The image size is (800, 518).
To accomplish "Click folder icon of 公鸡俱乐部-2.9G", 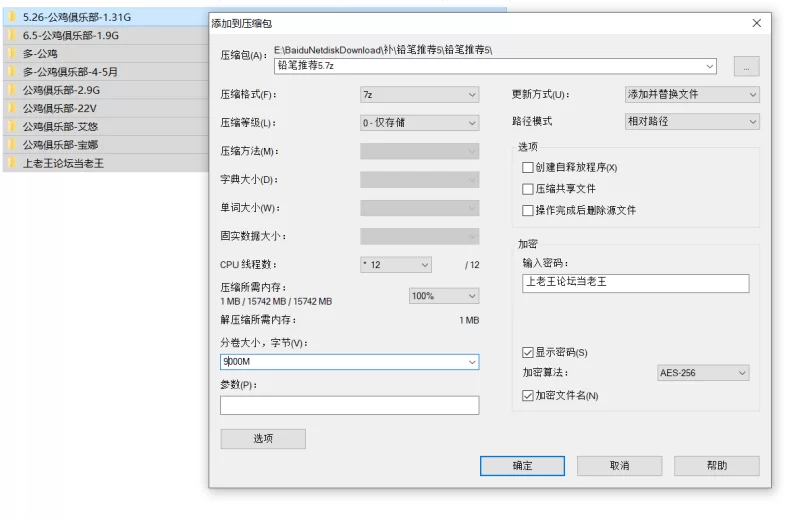I will [x=12, y=90].
